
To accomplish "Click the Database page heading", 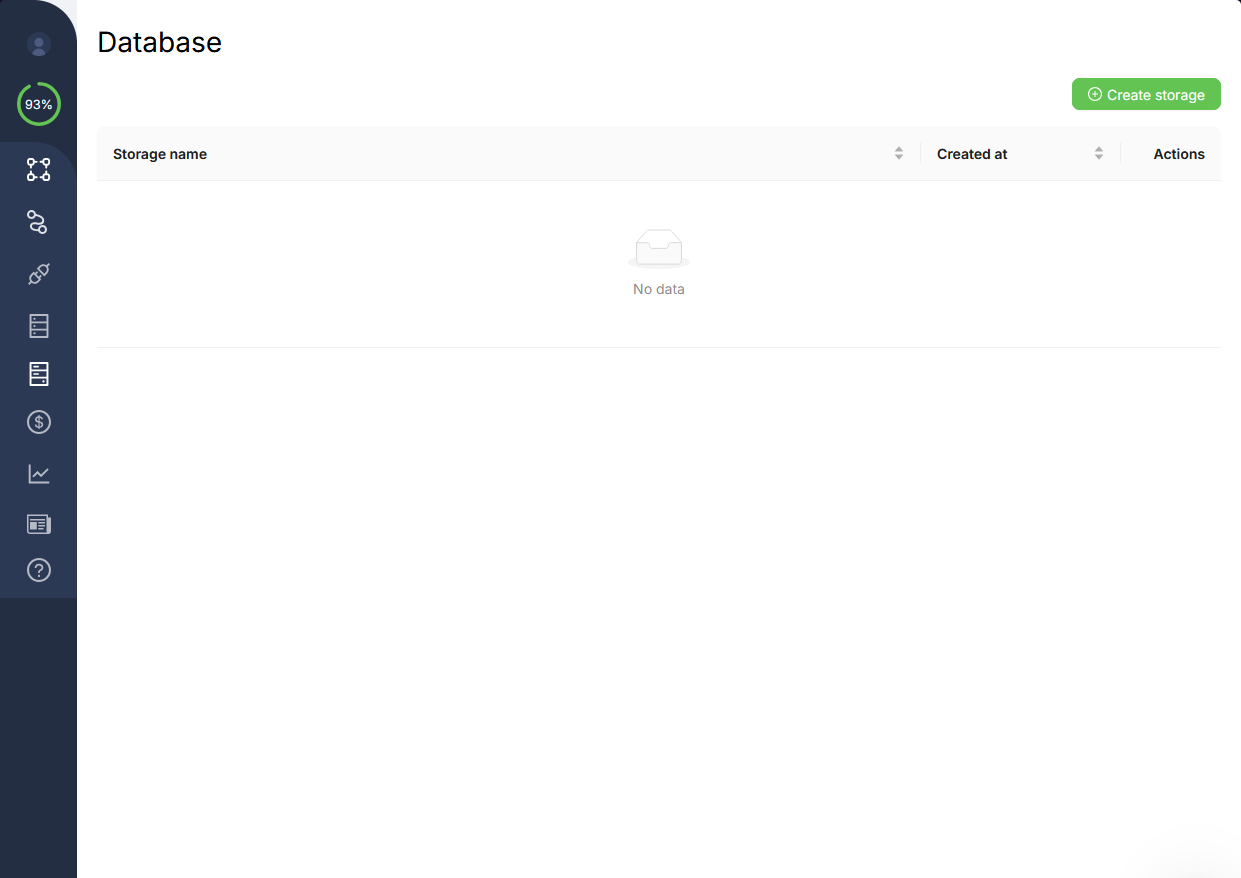I will coord(159,42).
